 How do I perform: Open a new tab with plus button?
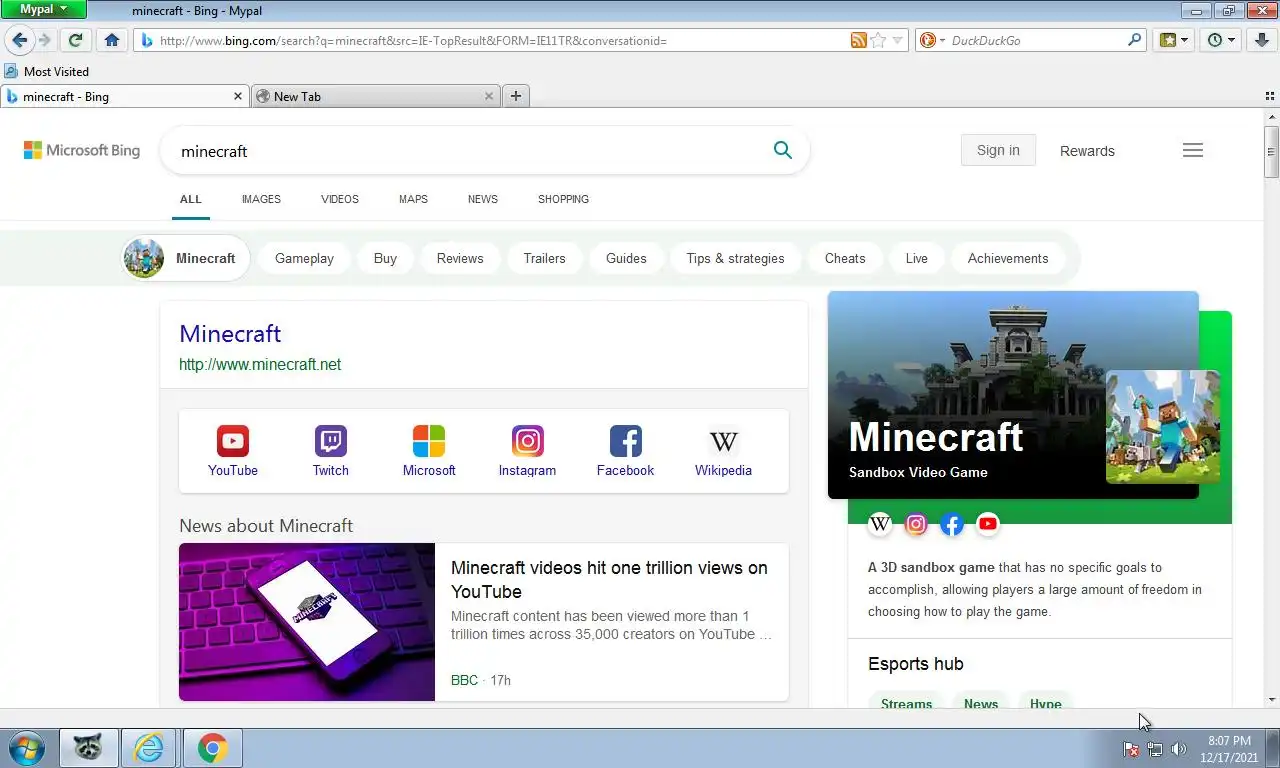(516, 96)
